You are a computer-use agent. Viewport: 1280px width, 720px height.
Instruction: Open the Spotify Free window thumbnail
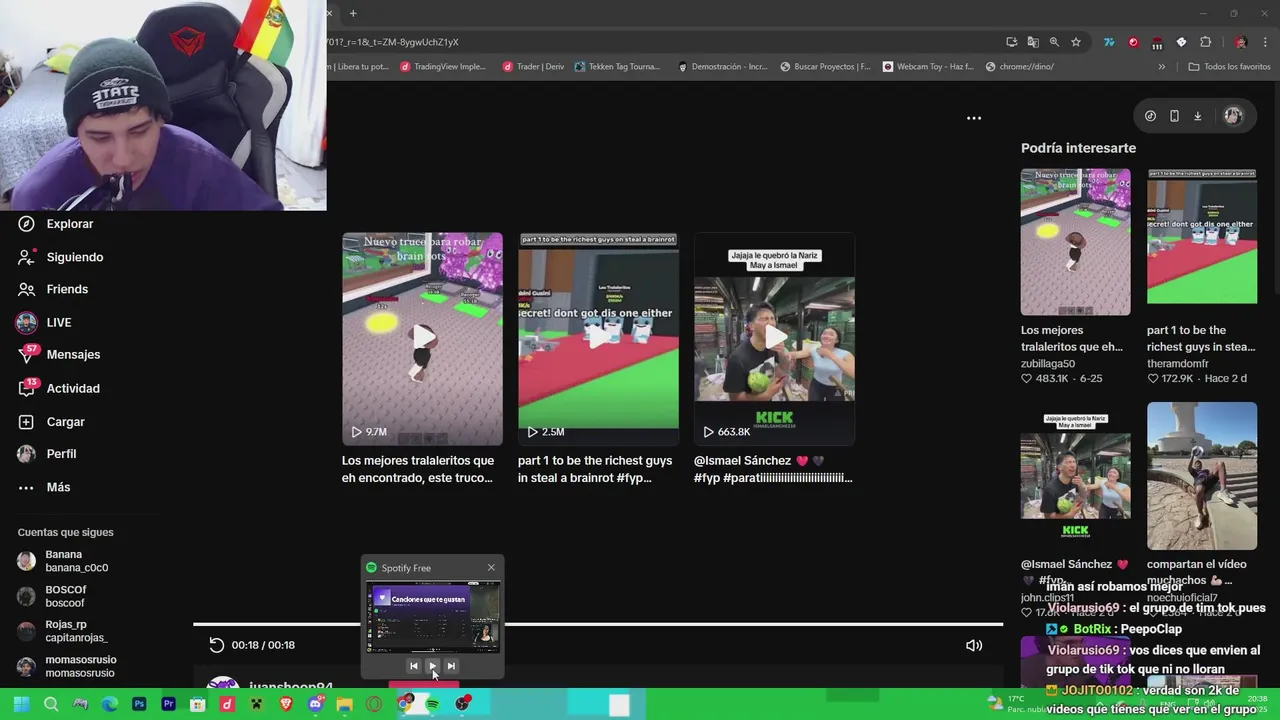coord(432,617)
